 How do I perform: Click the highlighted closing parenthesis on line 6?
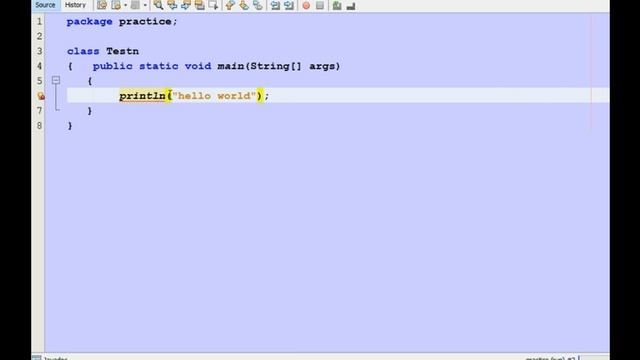260,96
